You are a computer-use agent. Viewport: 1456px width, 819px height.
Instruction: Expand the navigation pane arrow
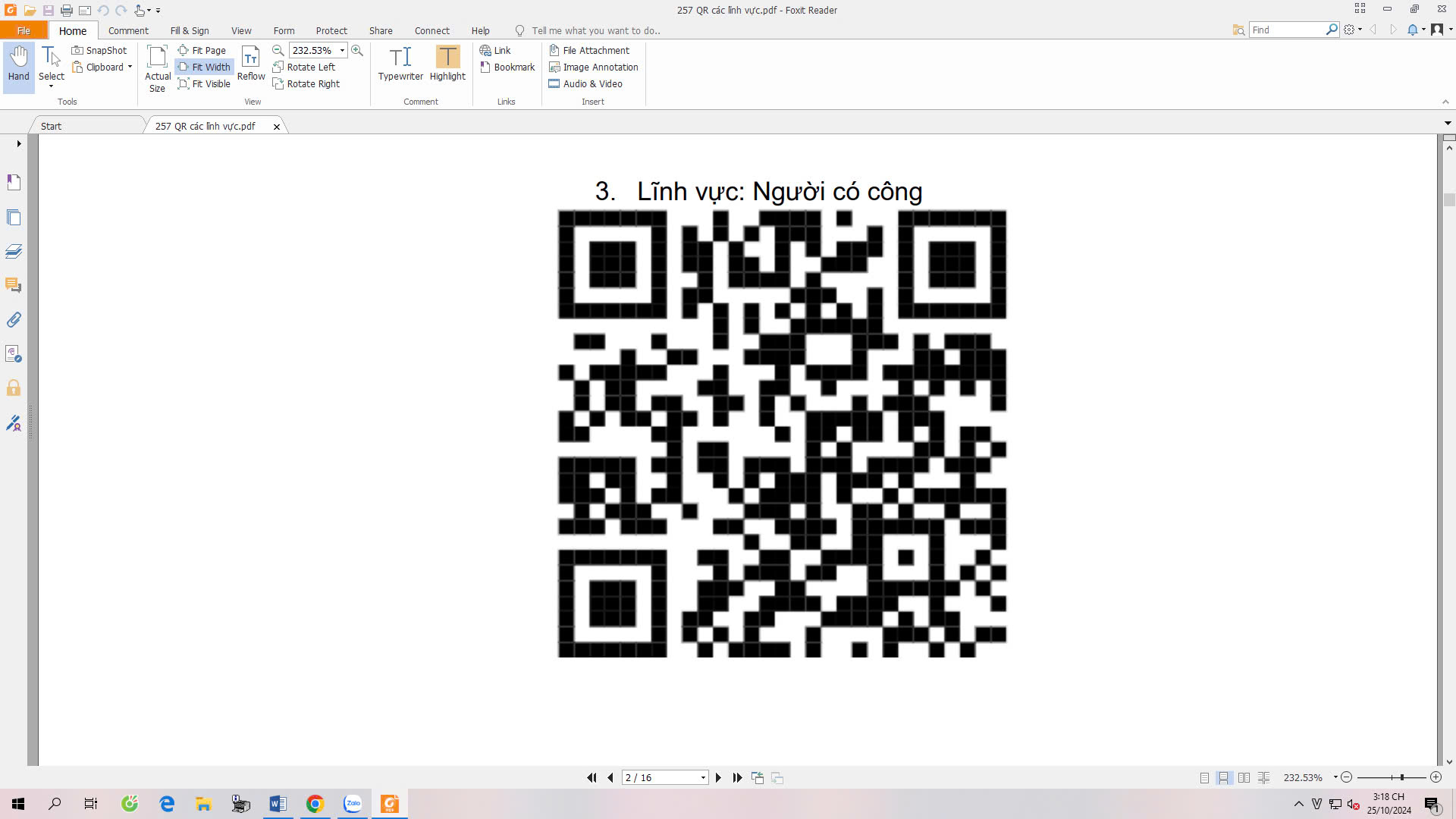(19, 143)
